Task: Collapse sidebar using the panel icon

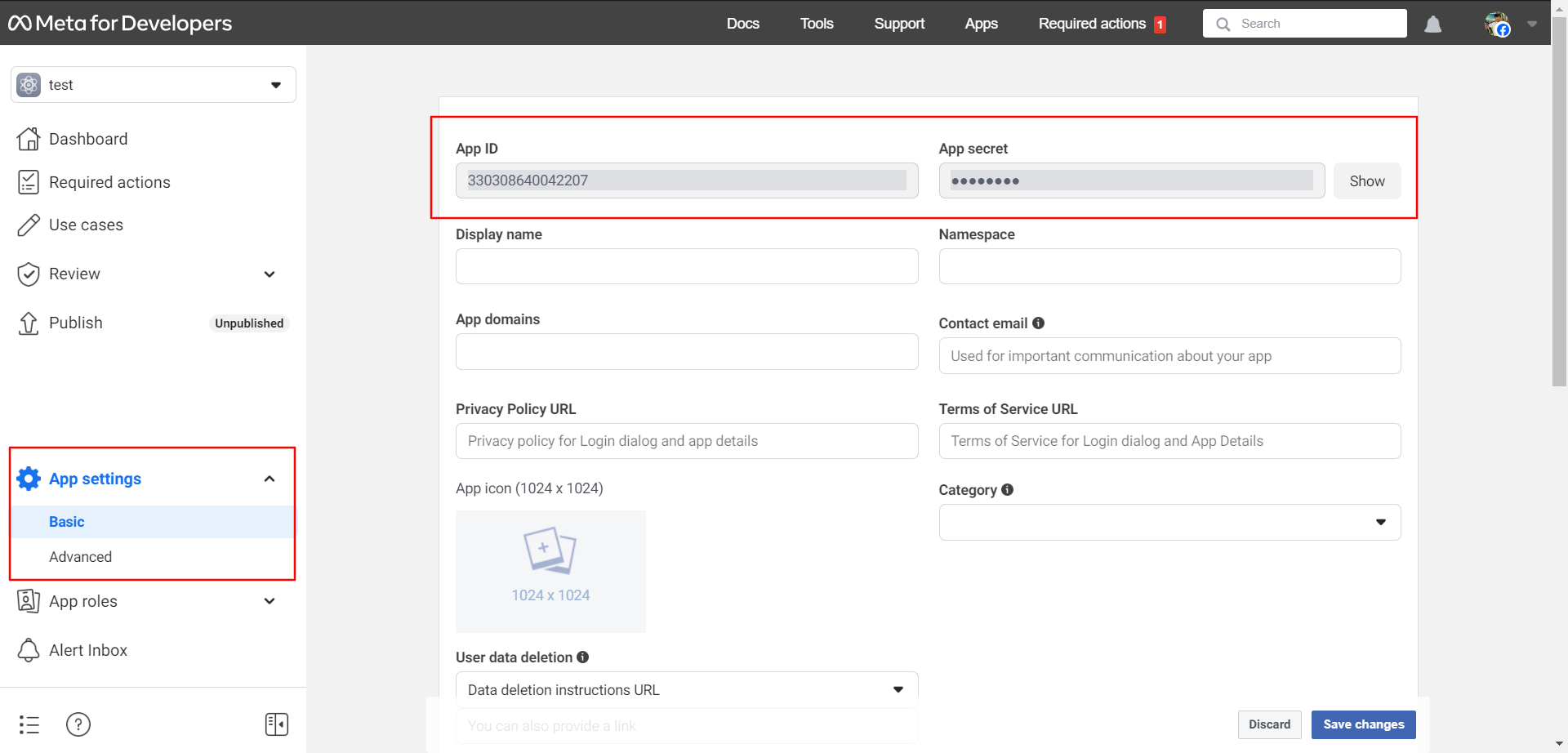Action: click(x=277, y=724)
